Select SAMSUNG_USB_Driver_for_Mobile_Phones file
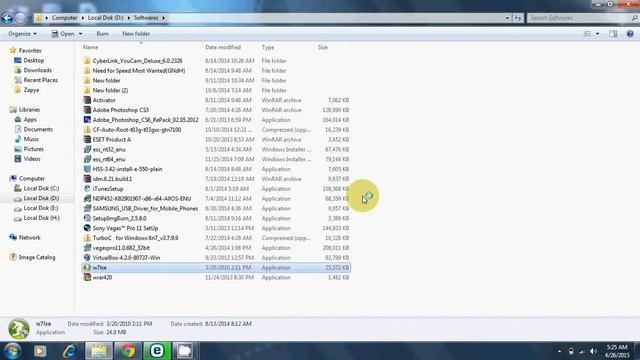The image size is (640, 360). pos(145,209)
